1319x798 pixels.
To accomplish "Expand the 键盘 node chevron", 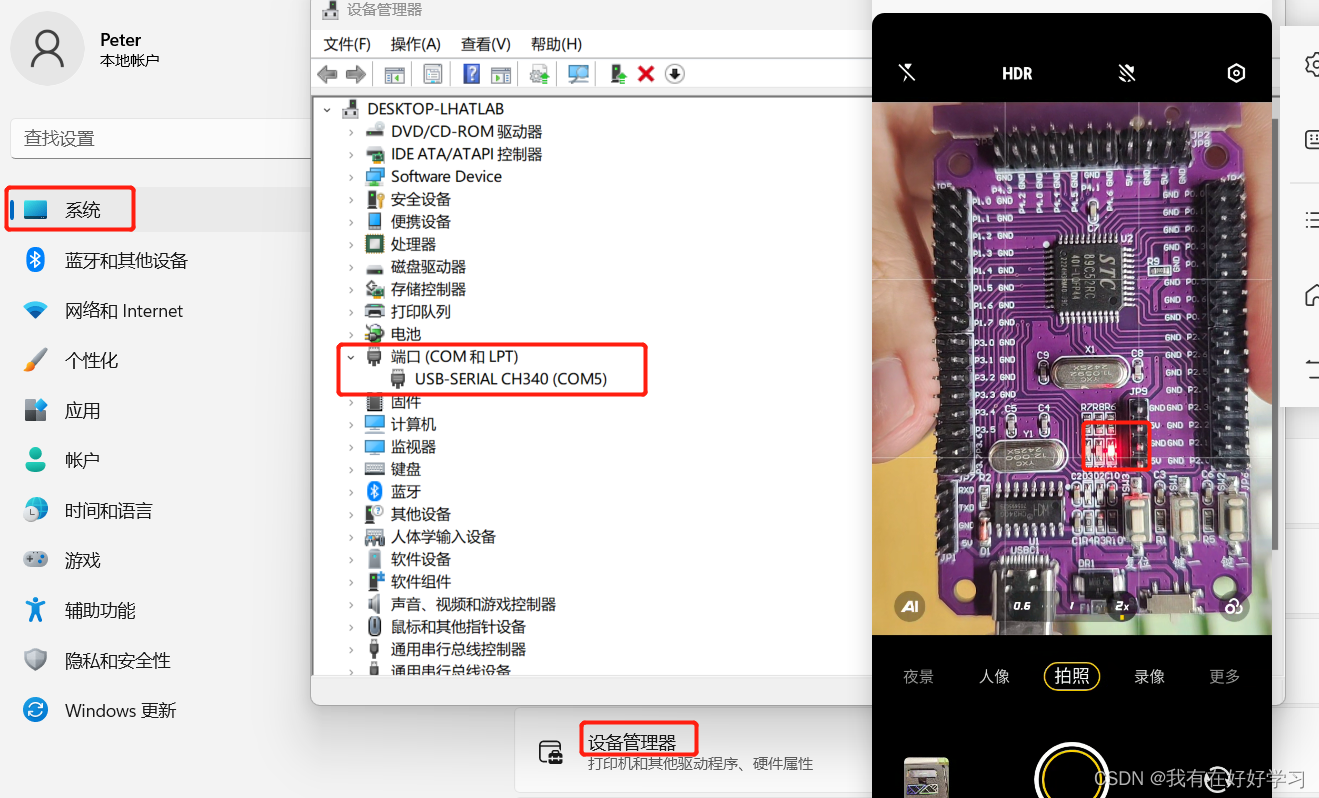I will pyautogui.click(x=351, y=469).
